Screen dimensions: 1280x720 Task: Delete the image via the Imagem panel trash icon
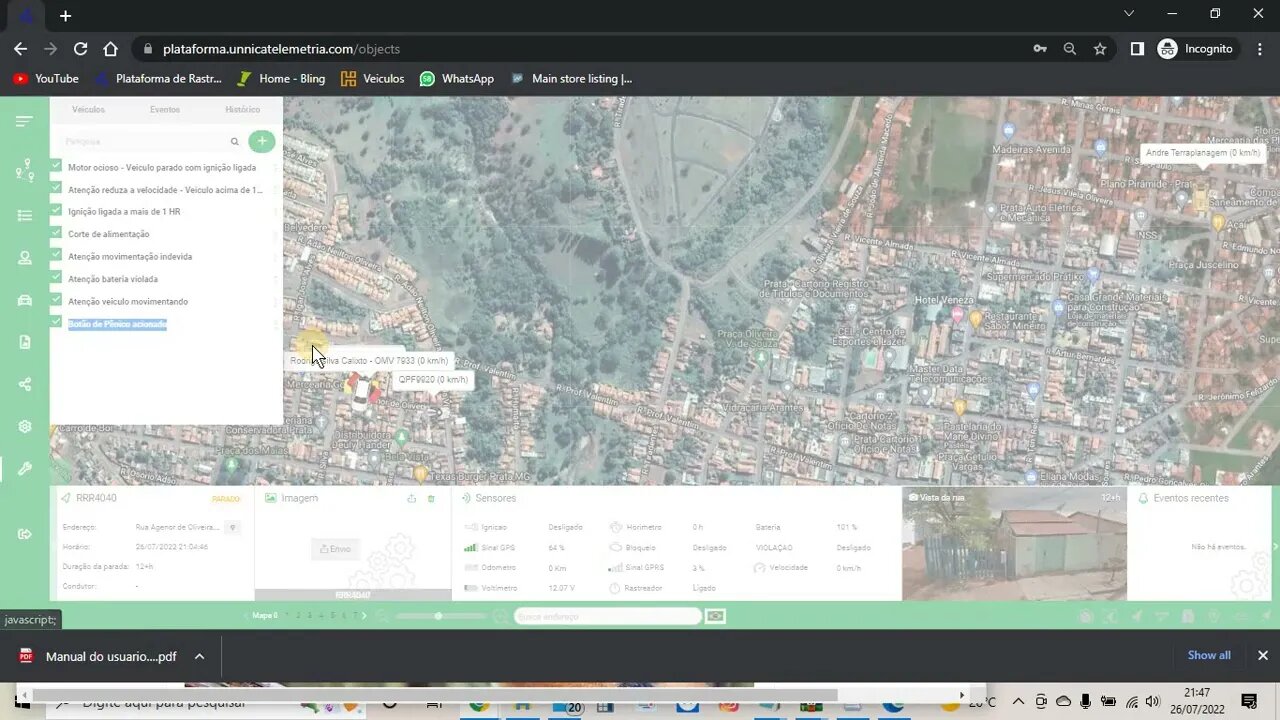(x=431, y=498)
